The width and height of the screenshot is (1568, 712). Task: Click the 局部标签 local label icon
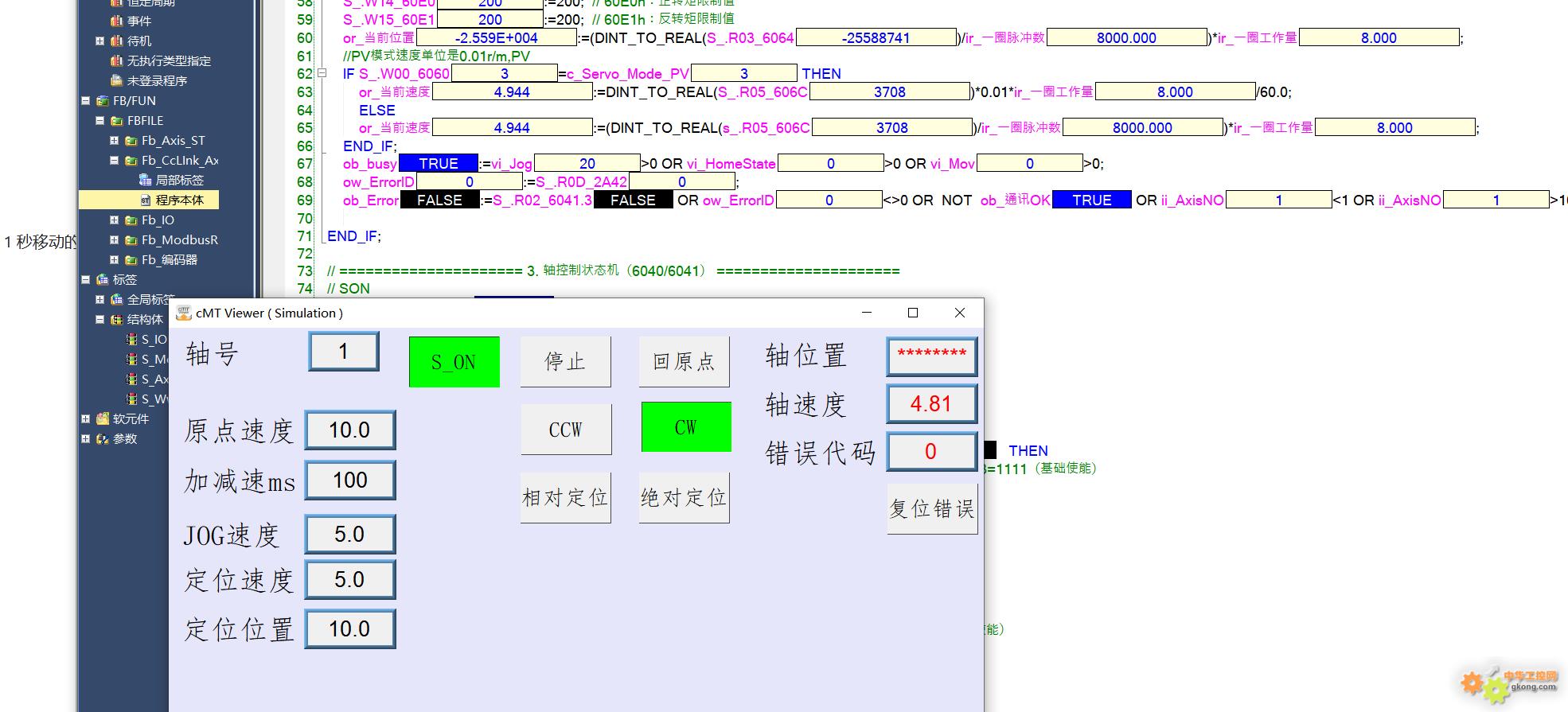145,181
